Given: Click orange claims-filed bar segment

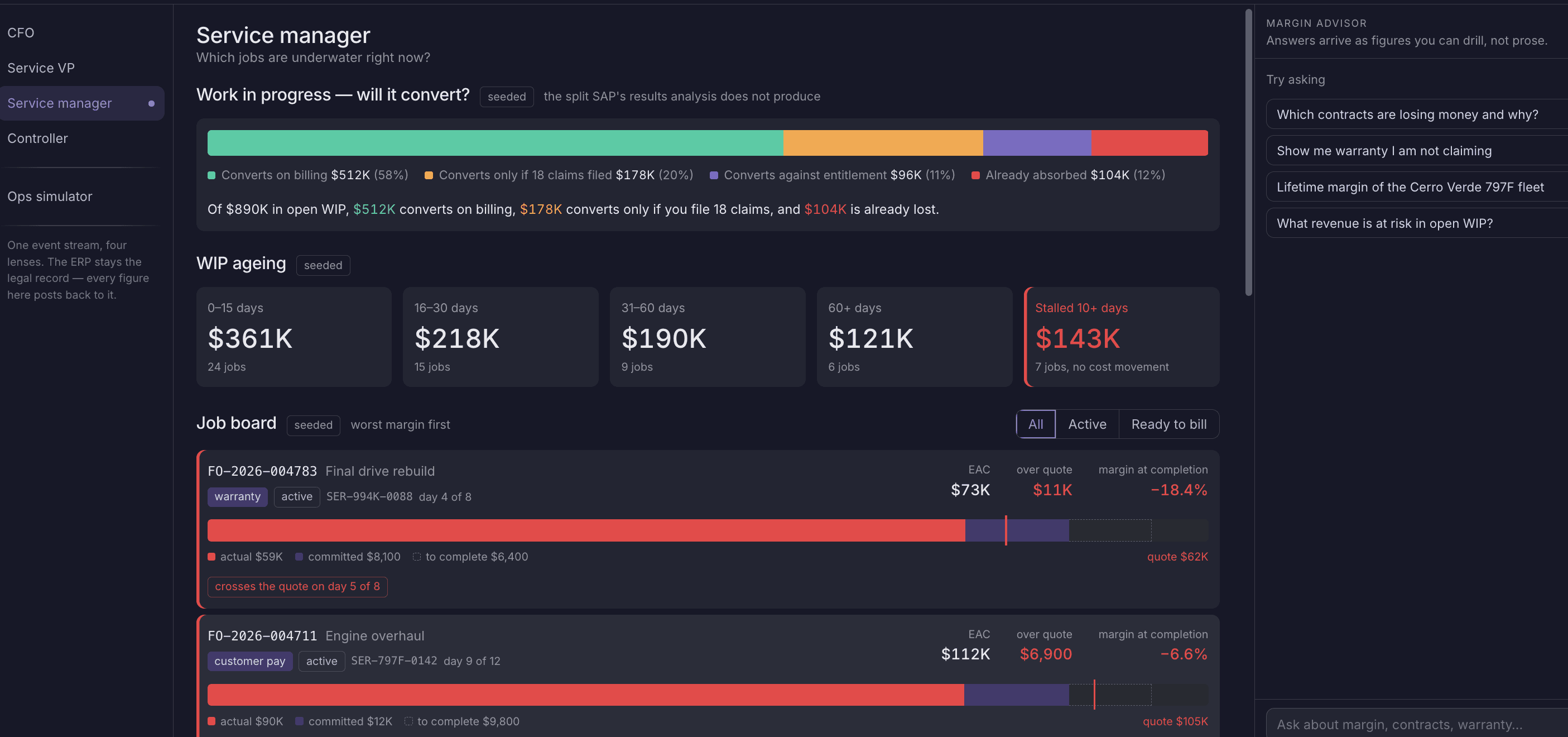Looking at the screenshot, I should [x=883, y=142].
